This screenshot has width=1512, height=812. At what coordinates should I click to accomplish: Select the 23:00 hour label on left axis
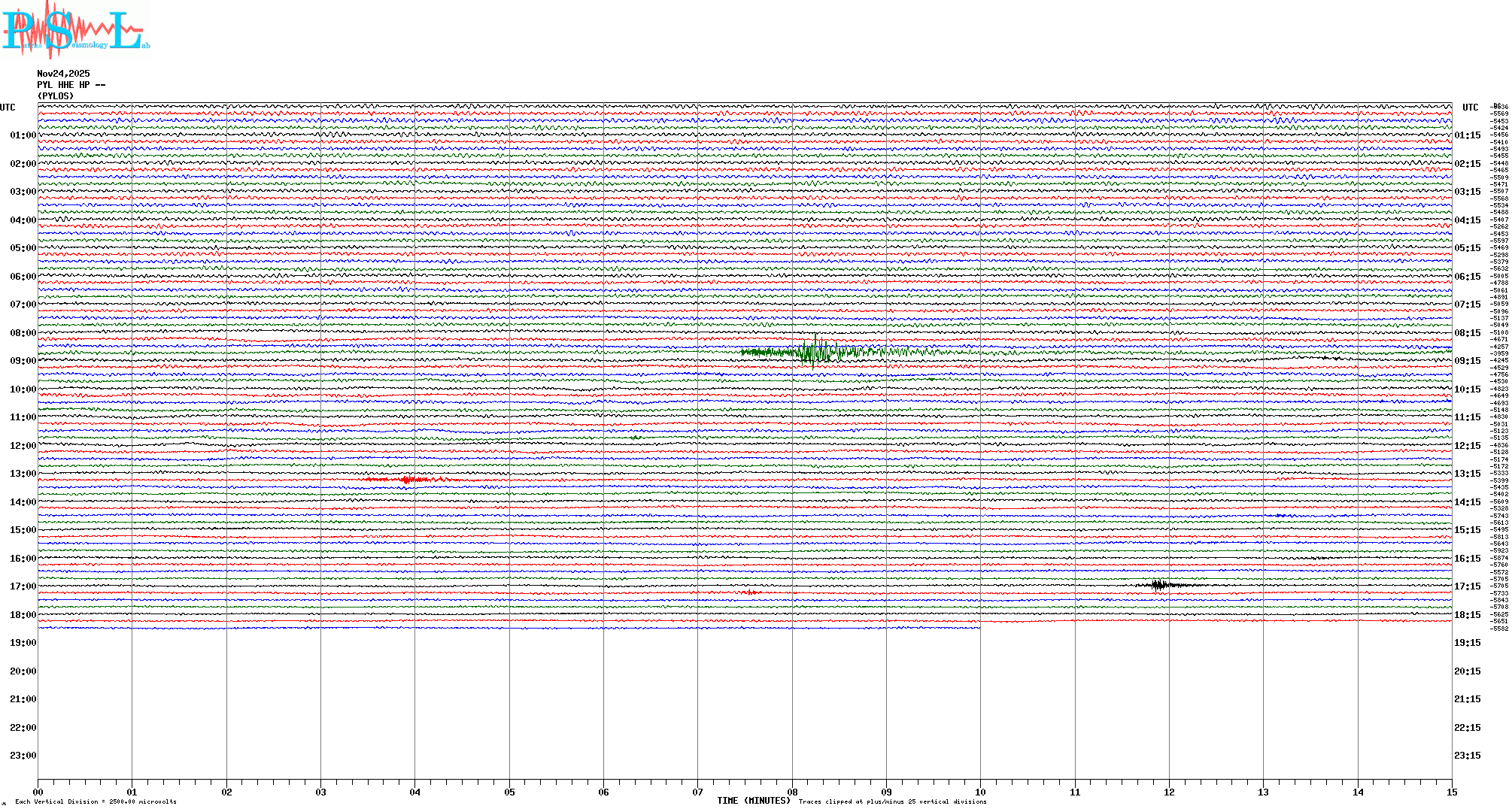tap(23, 756)
